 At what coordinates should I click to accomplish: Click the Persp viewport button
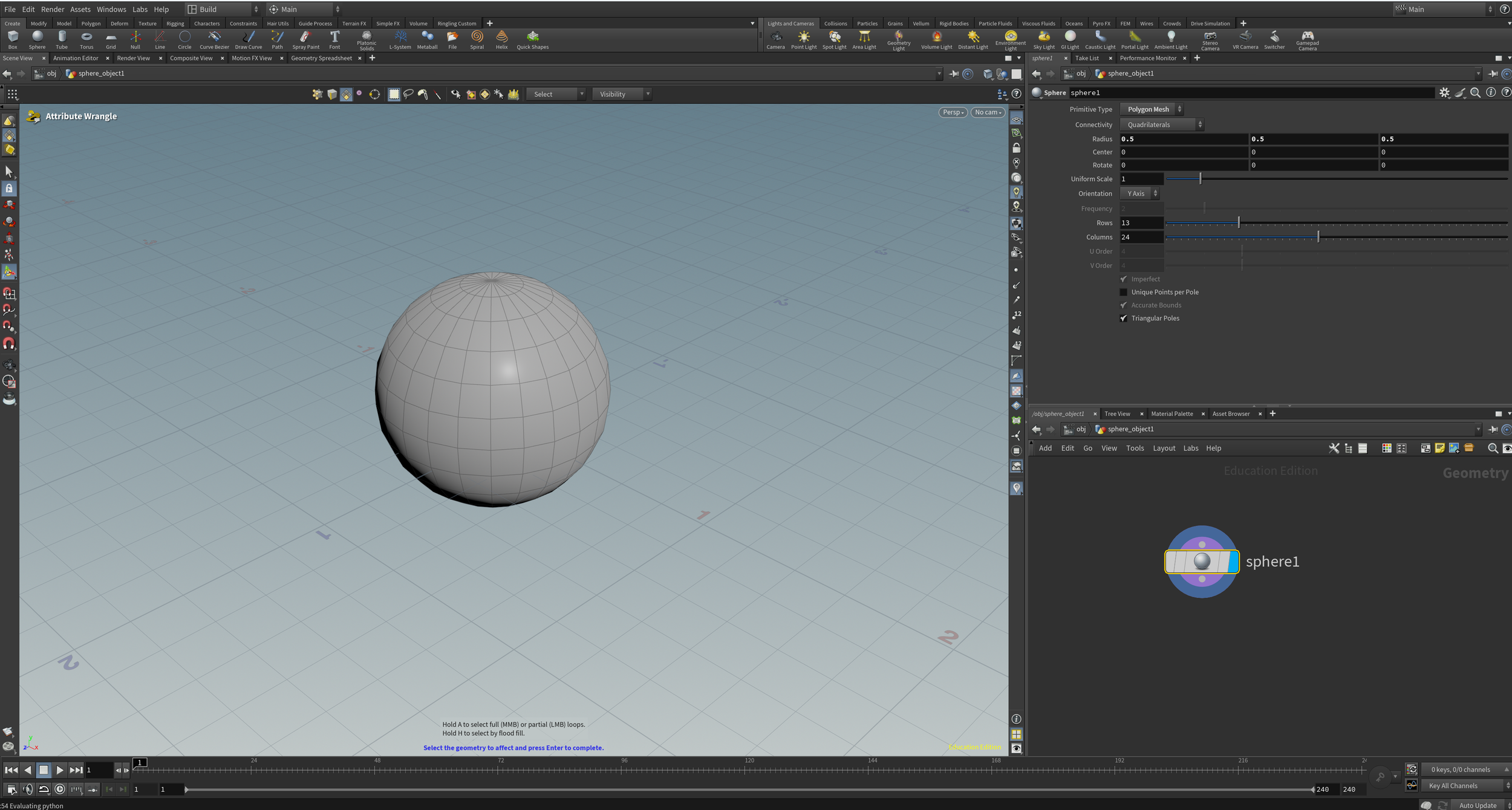pyautogui.click(x=953, y=112)
